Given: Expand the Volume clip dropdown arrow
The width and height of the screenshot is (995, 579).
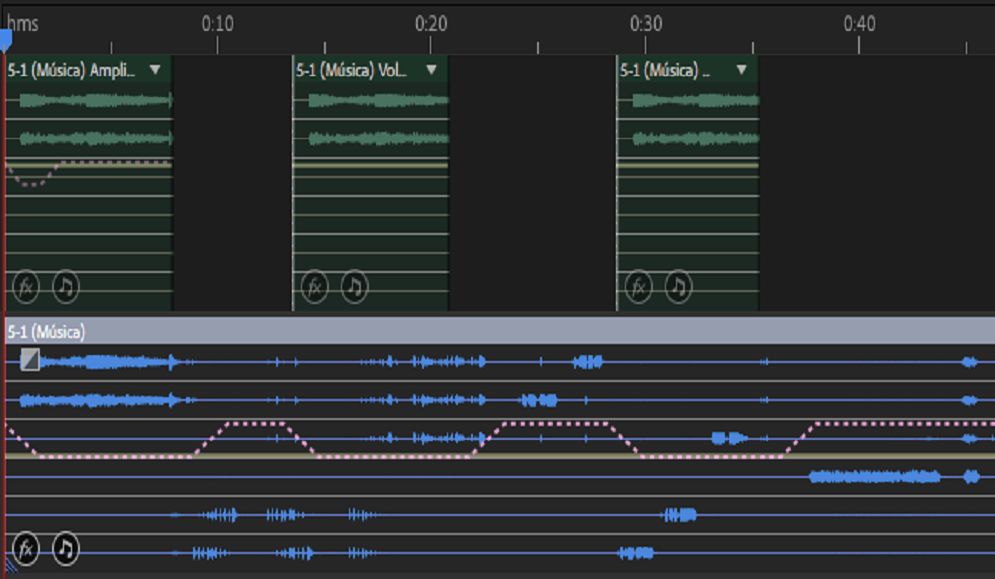Looking at the screenshot, I should 431,71.
